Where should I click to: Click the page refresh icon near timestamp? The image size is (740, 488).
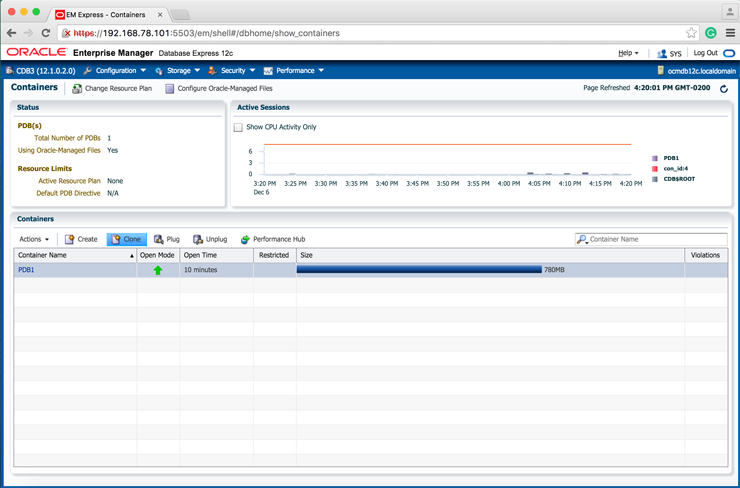click(723, 89)
